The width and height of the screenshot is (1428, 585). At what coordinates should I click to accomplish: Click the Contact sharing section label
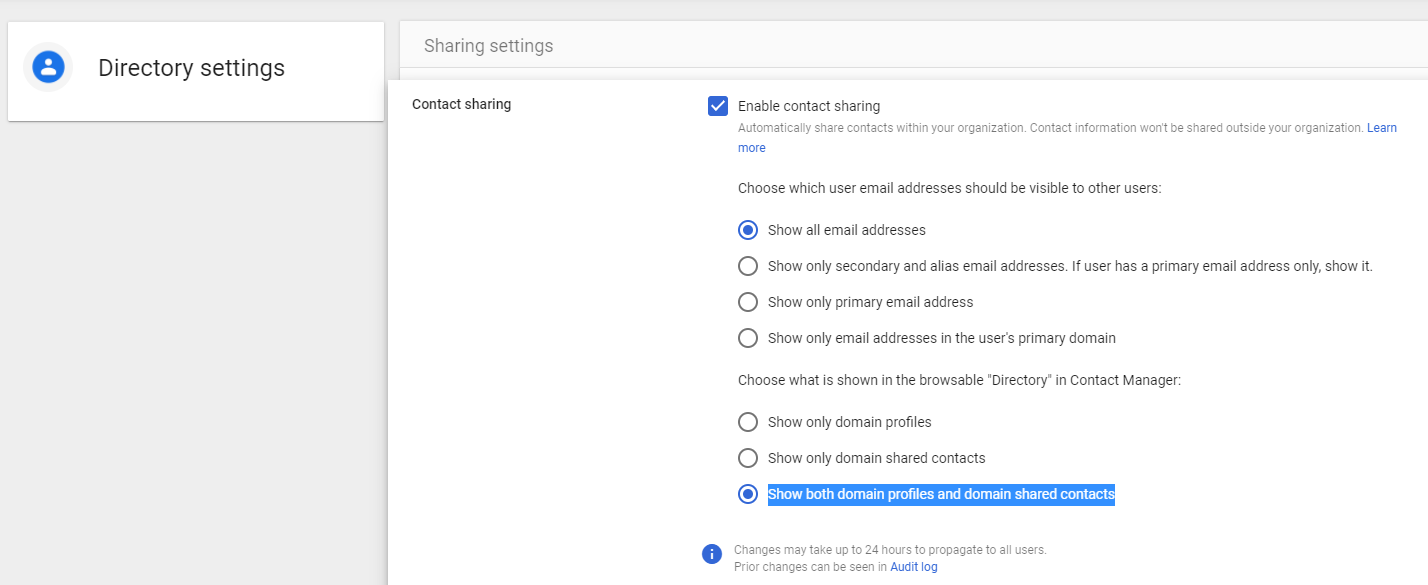(x=462, y=104)
